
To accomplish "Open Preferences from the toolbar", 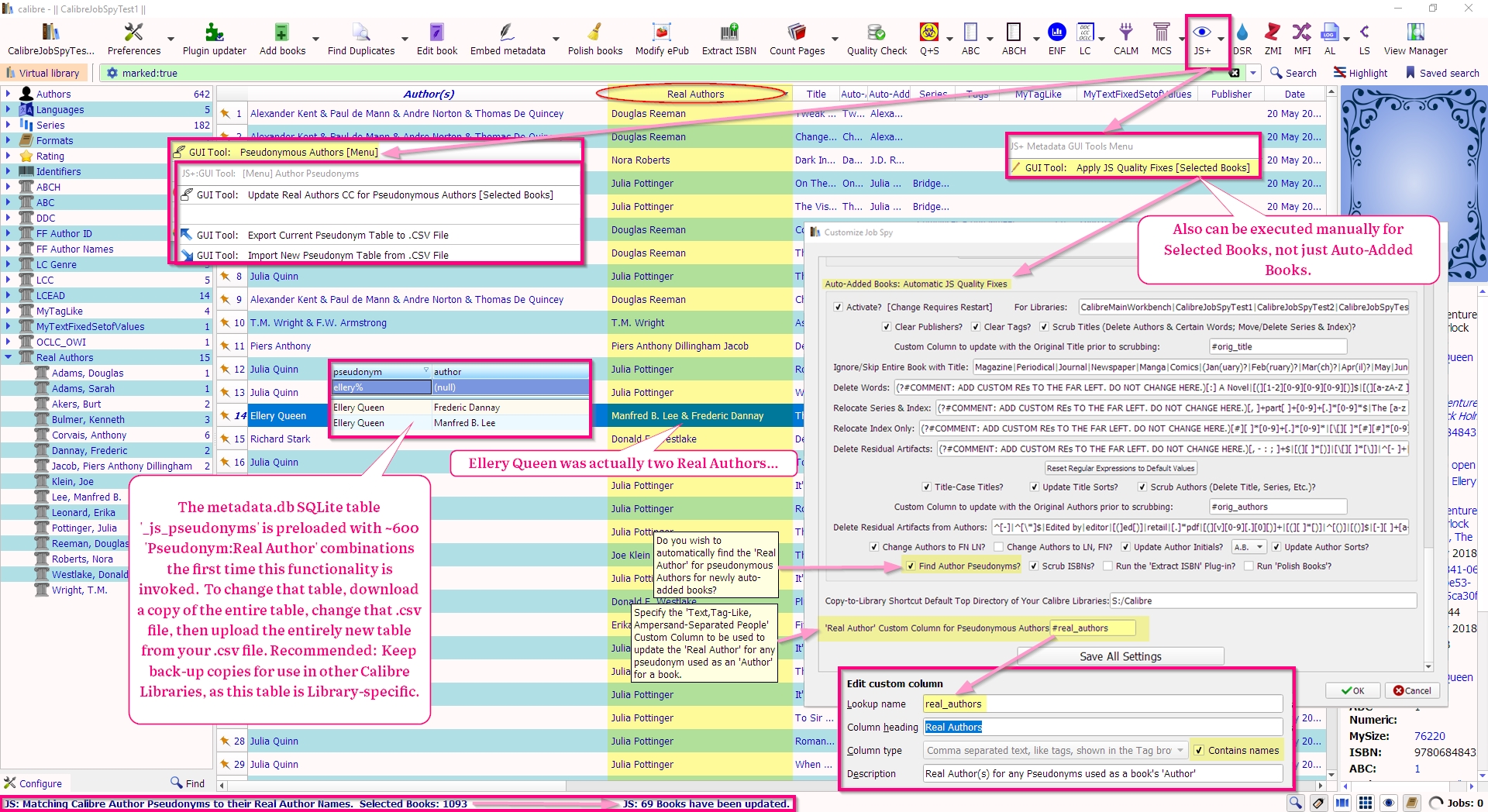I will coord(134,39).
